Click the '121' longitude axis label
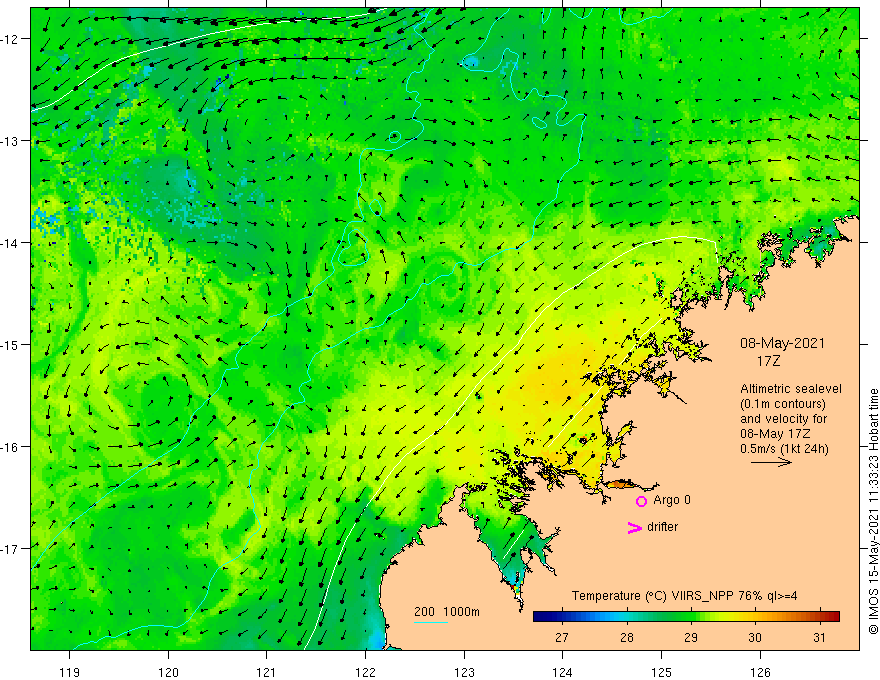Viewport: 880px width, 680px height. click(267, 672)
